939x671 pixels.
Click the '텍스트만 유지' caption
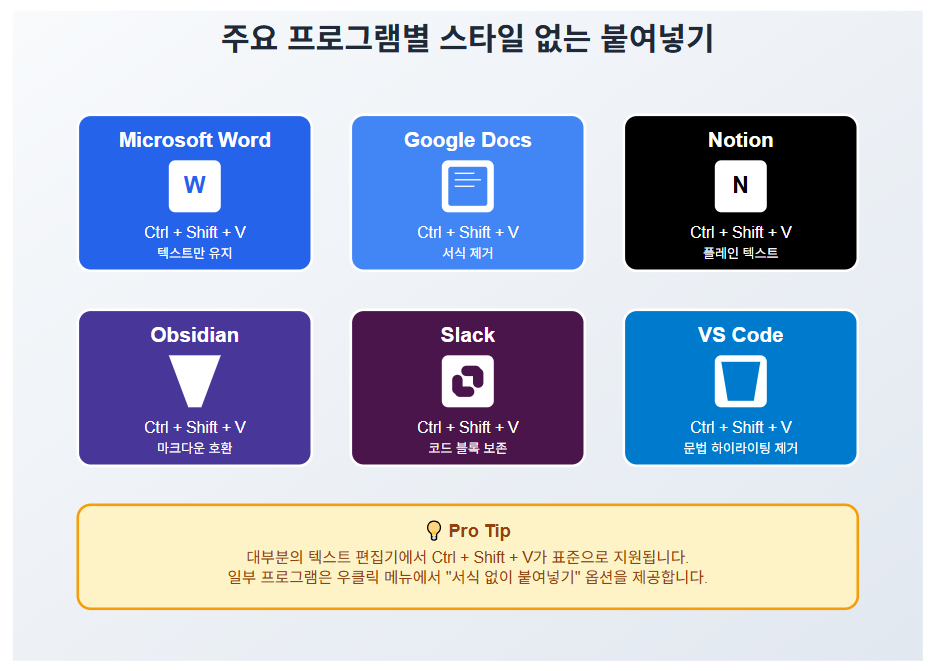195,253
